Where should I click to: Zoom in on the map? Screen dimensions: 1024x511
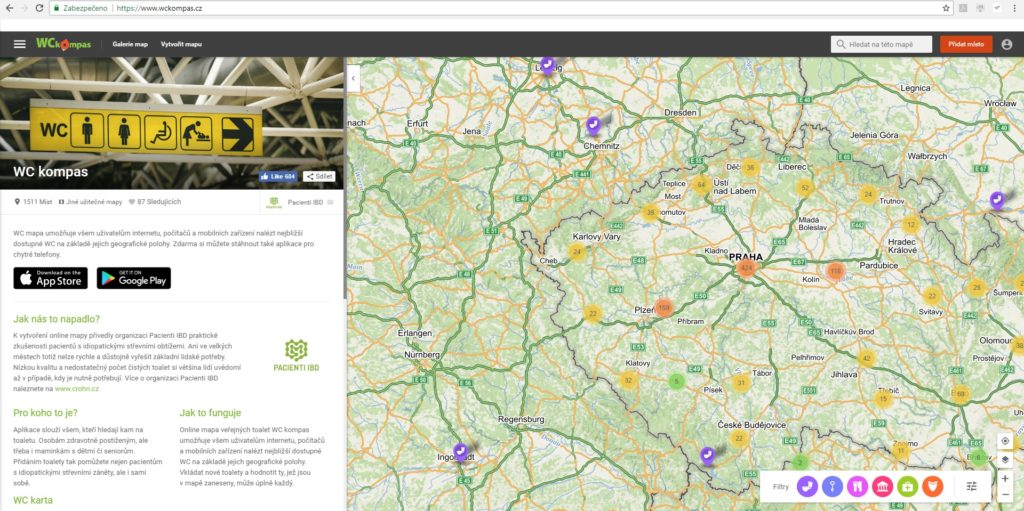click(1005, 478)
